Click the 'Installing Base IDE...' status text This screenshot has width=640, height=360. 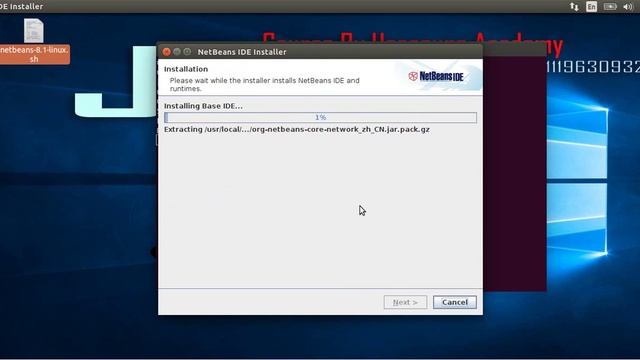[203, 106]
